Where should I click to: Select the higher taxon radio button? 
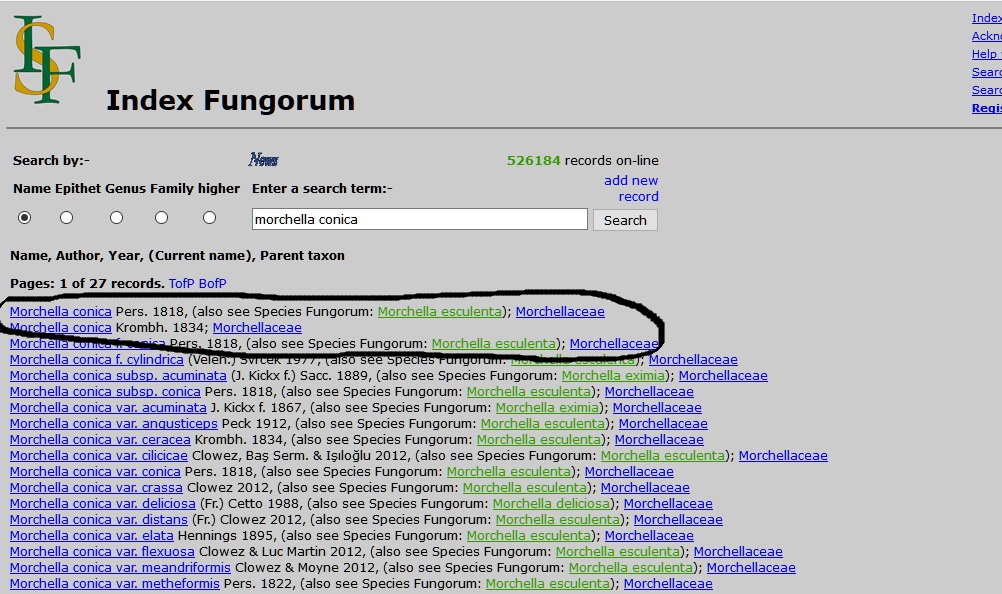[210, 218]
